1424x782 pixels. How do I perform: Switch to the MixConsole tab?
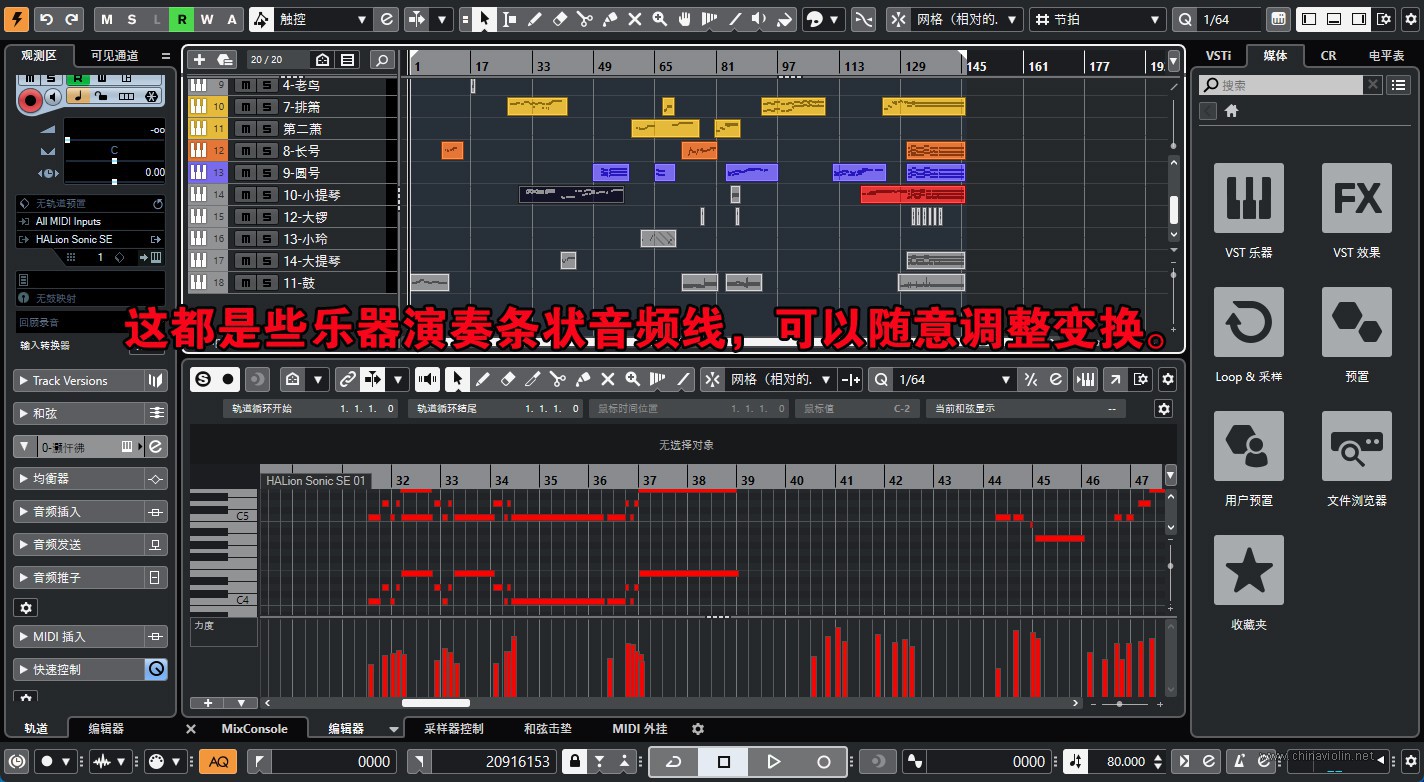254,729
